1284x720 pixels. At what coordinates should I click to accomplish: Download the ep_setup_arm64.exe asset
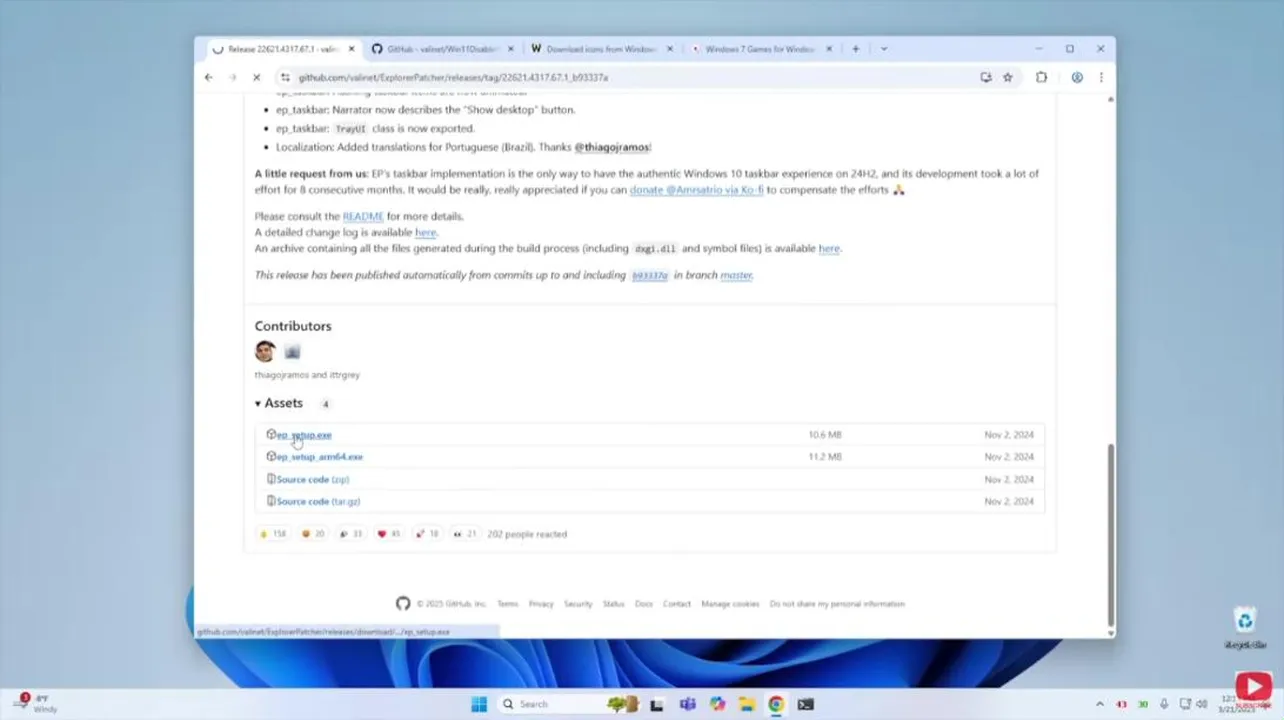coord(319,457)
